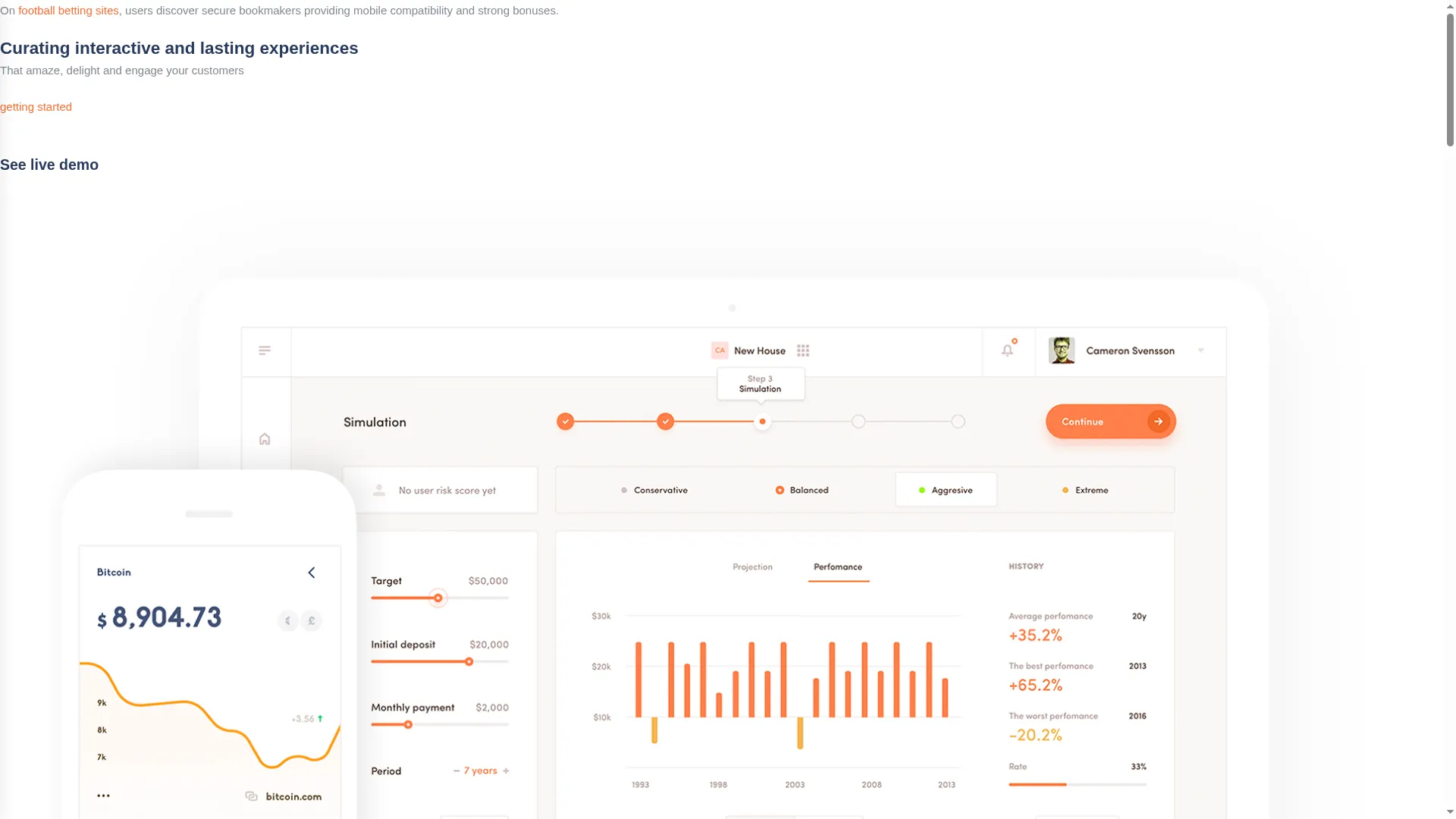
Task: Click the Rate 33% progress bar
Action: click(1077, 785)
